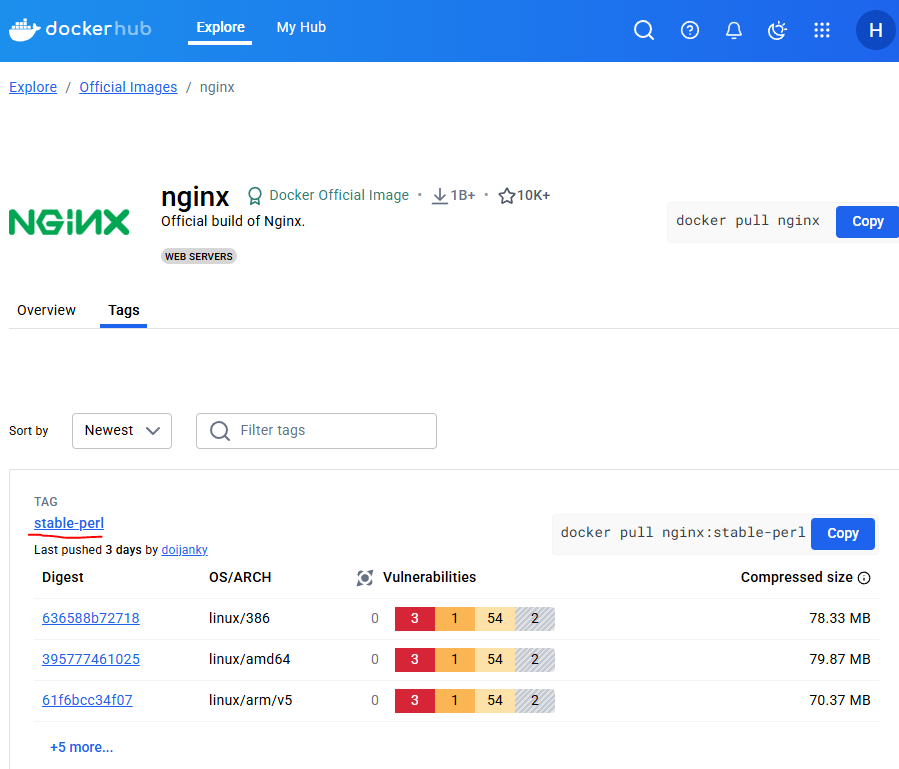Click the NGINX logo image

[69, 222]
